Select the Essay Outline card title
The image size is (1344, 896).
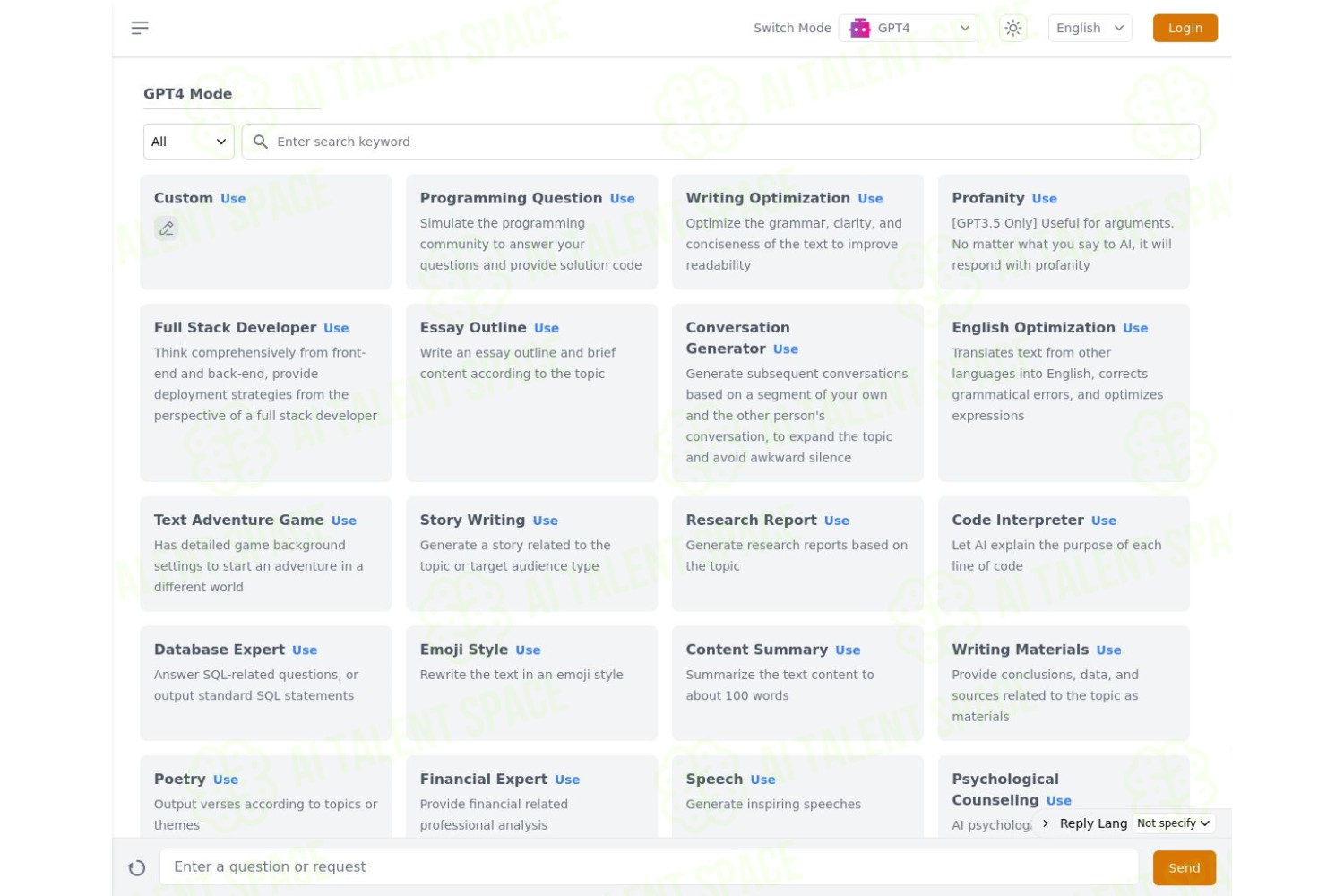click(473, 327)
